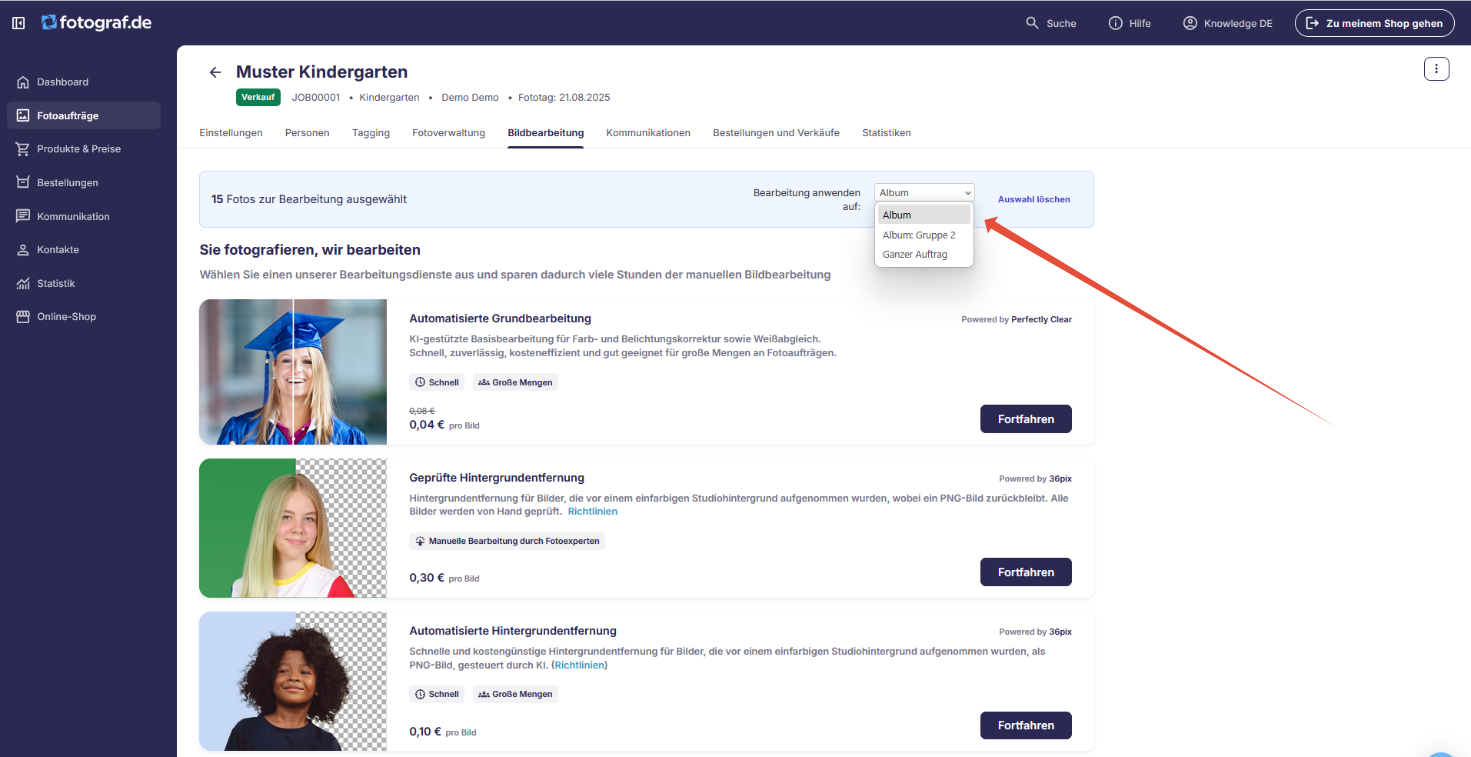
Task: Click the Schnell tag under Automatisierte Hintergrundentfernung
Action: pyautogui.click(x=437, y=694)
